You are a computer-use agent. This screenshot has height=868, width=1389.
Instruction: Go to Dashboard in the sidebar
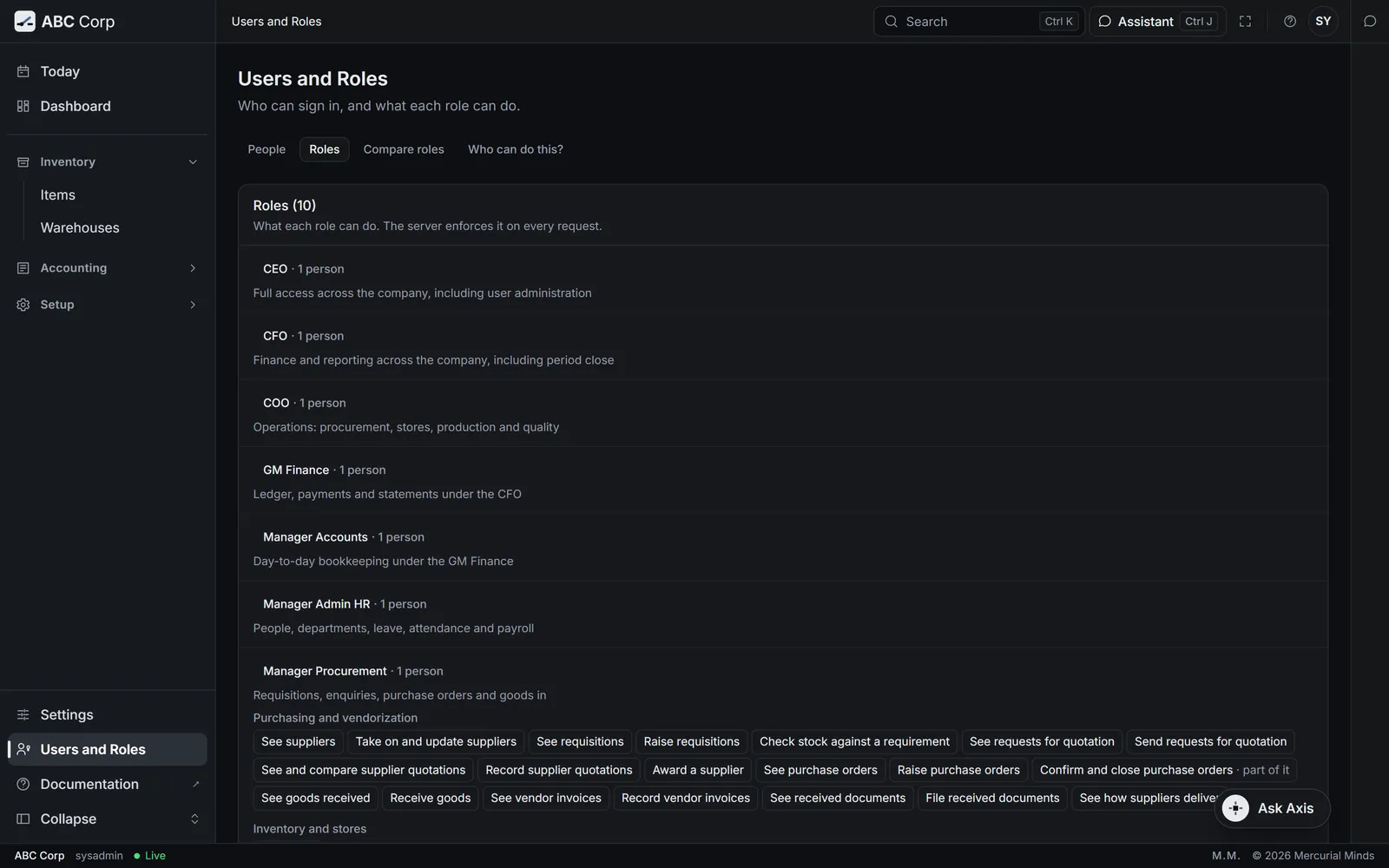[x=108, y=106]
